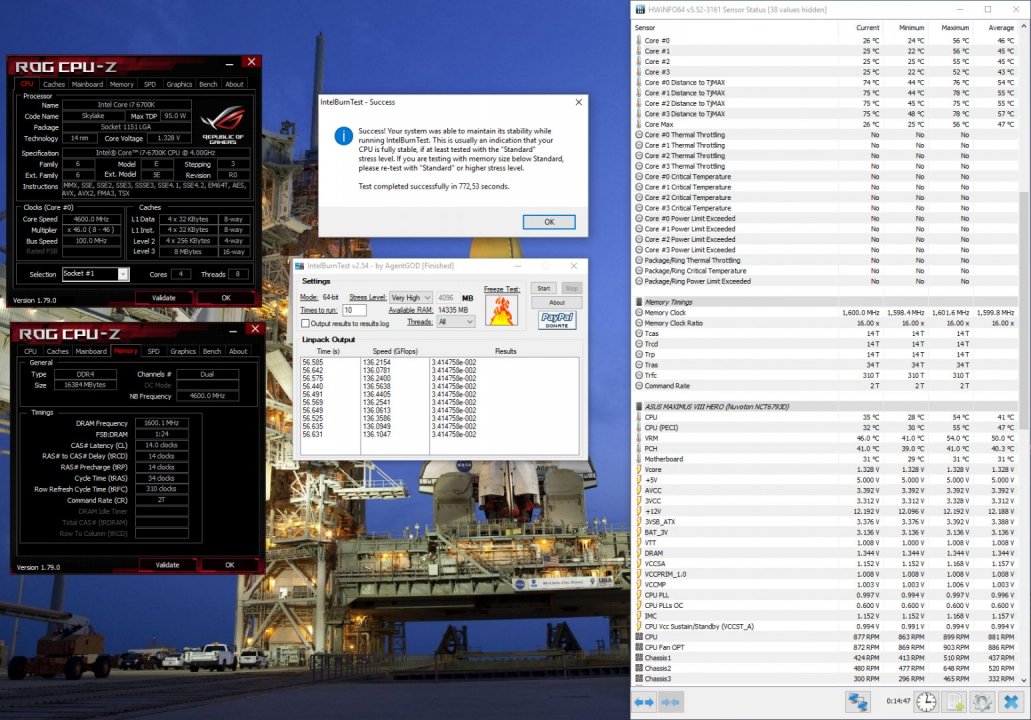Click the Time (s) column header in Linpack Output

[x=328, y=351]
